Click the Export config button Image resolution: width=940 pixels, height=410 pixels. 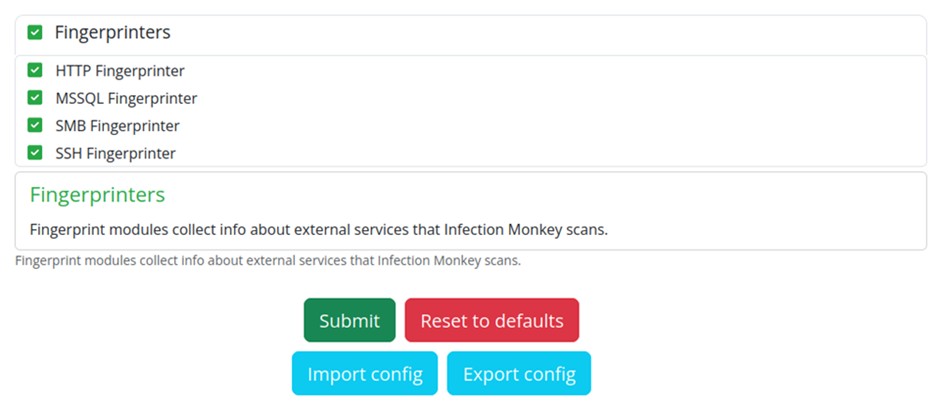(518, 374)
